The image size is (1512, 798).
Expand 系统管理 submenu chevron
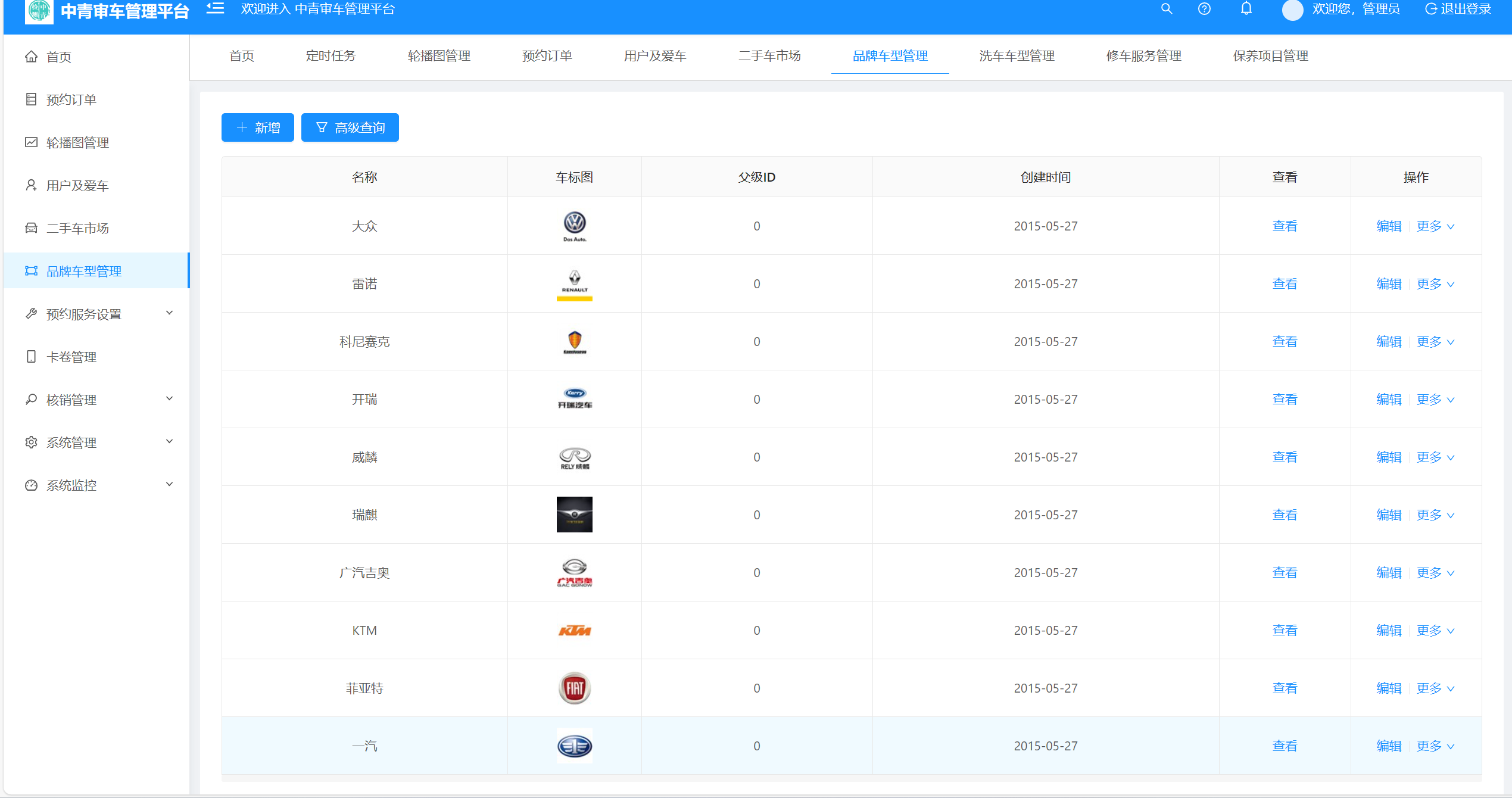point(170,442)
